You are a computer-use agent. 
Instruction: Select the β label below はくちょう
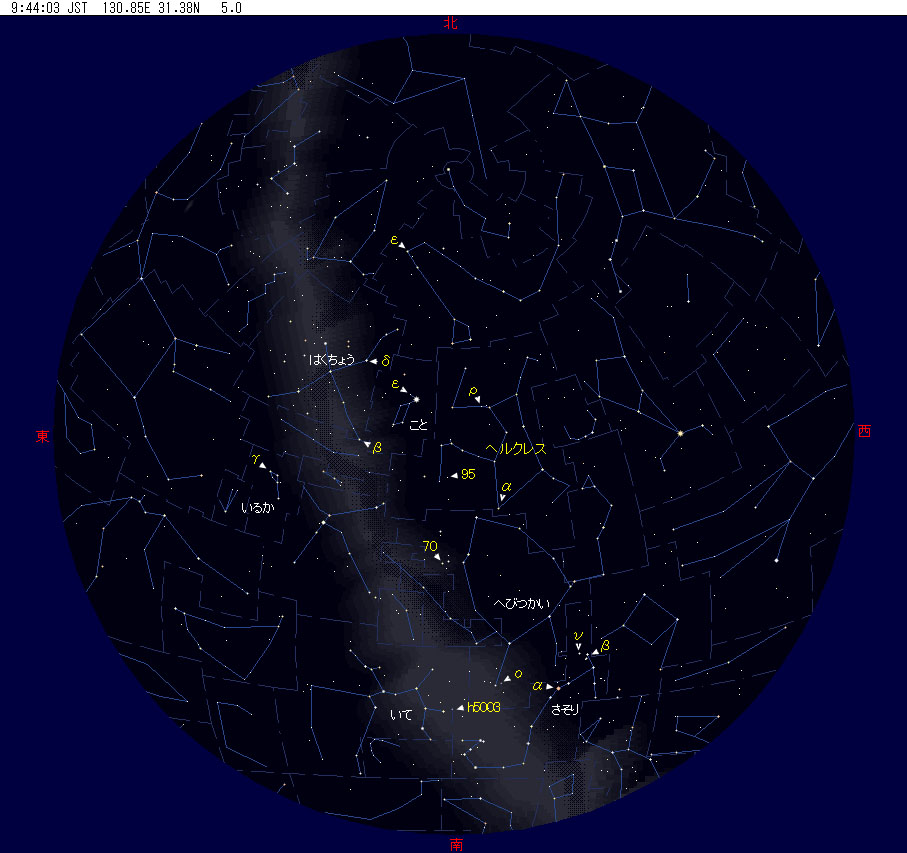(x=377, y=448)
